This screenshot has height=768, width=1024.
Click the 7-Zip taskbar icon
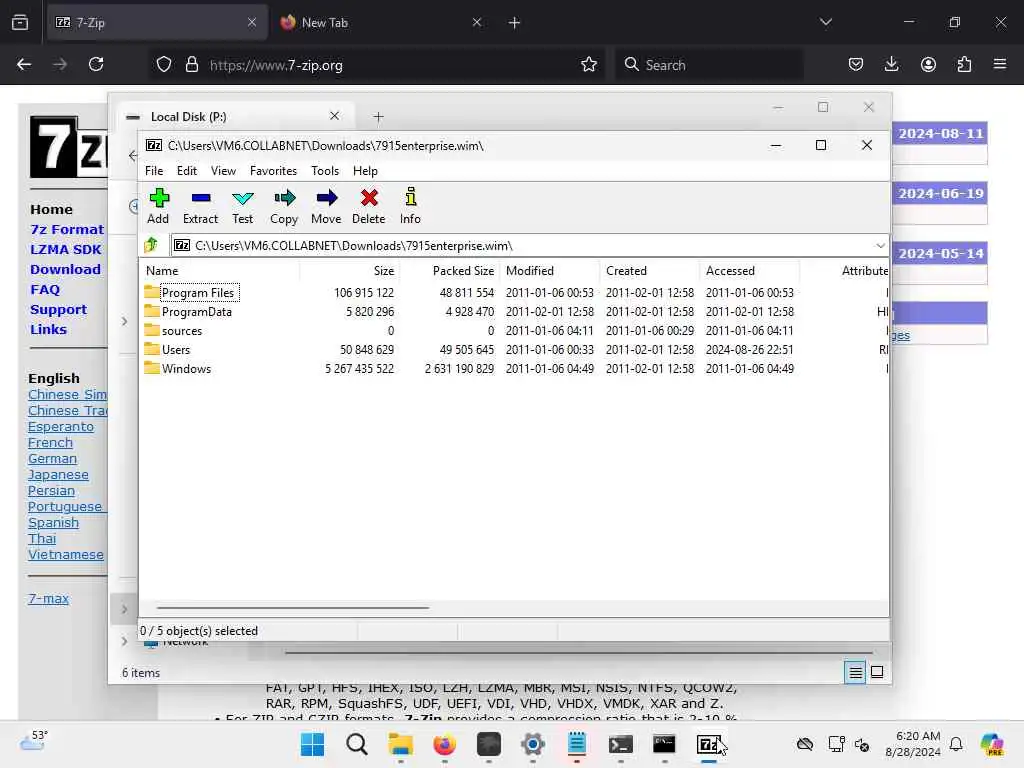click(709, 744)
